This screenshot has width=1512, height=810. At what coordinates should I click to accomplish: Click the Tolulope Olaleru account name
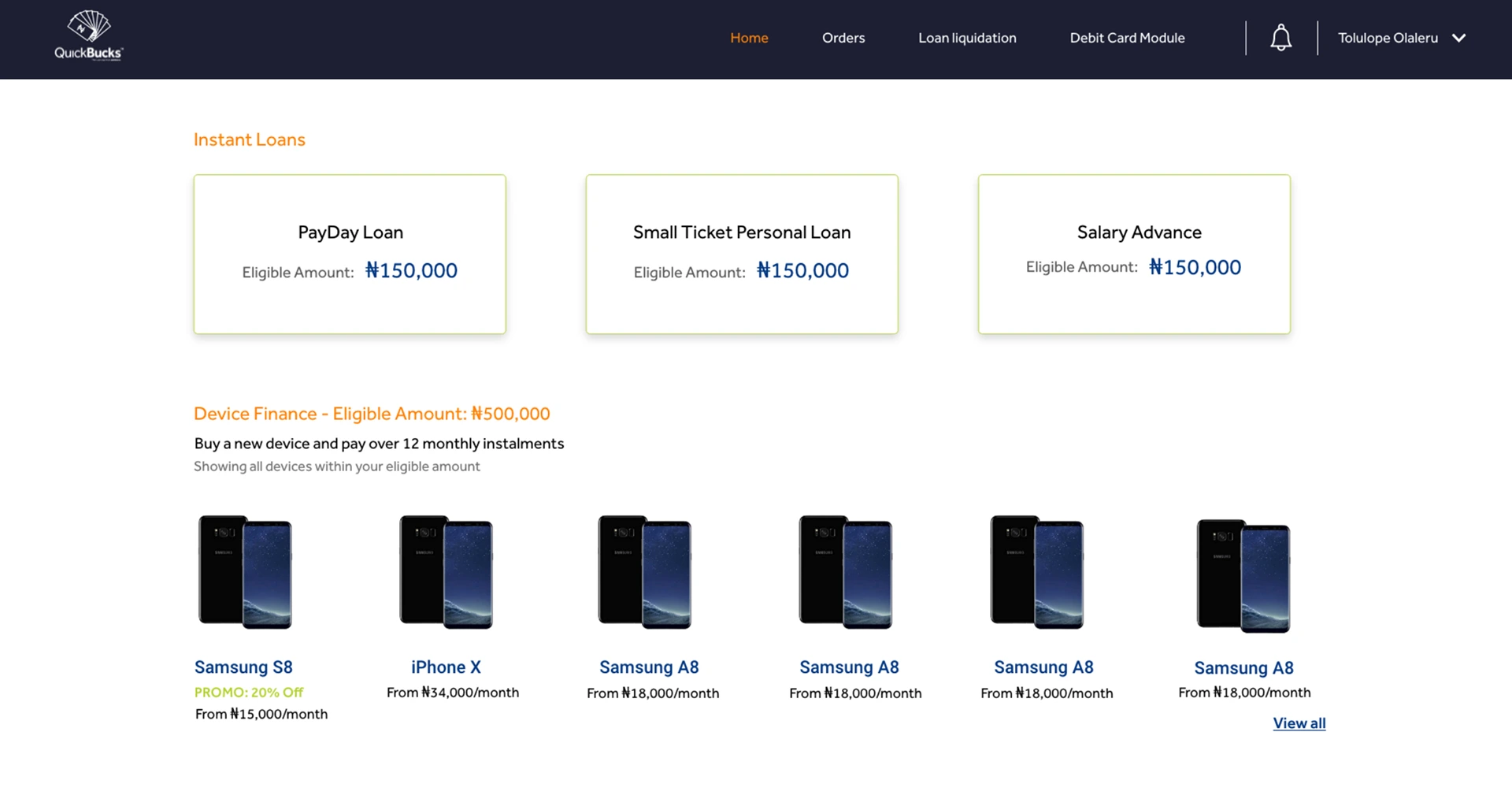coord(1388,38)
